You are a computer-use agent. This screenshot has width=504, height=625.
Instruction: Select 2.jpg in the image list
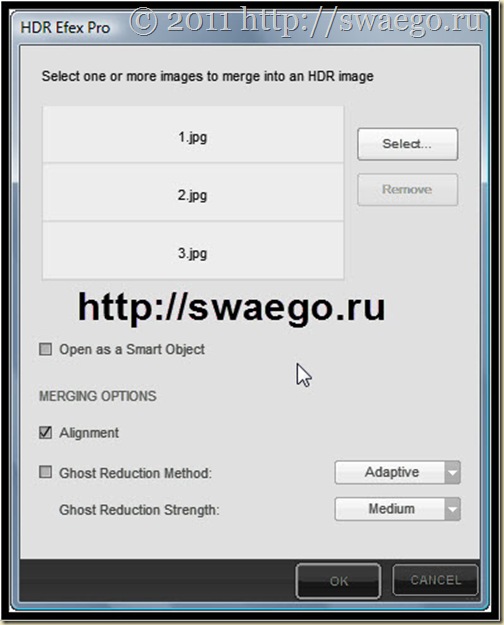pyautogui.click(x=193, y=193)
